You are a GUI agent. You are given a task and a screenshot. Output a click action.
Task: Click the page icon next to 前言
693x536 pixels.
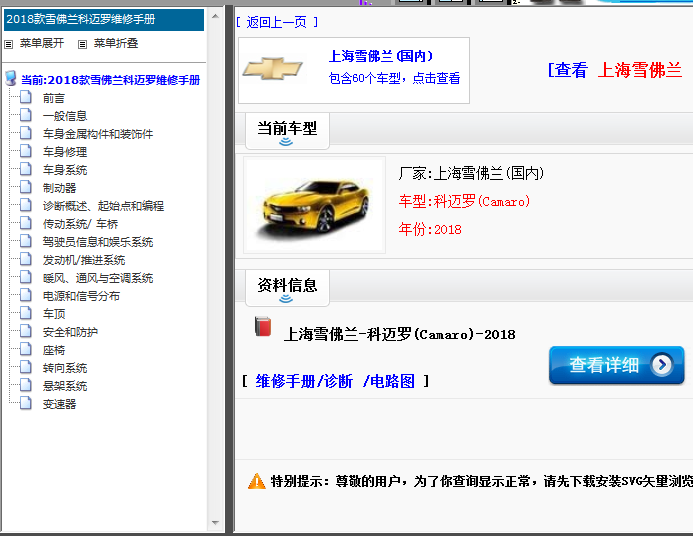pos(26,97)
